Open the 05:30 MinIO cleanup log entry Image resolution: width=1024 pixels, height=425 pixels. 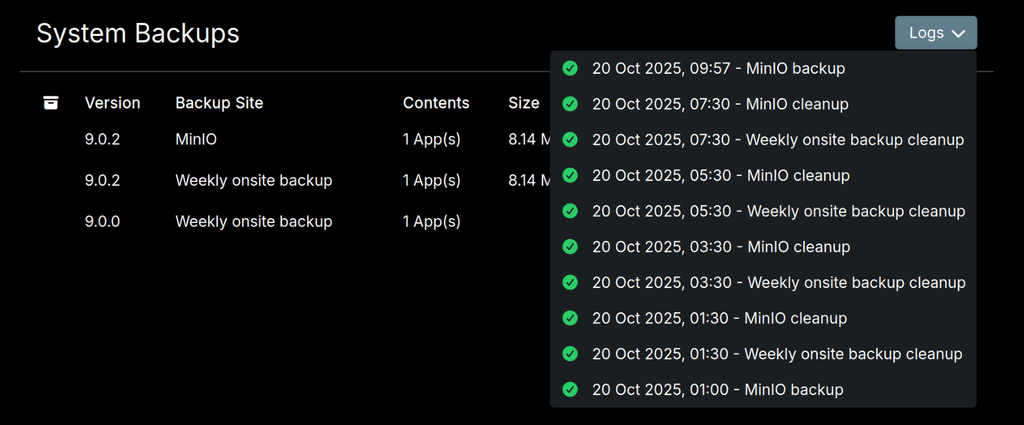click(x=720, y=176)
